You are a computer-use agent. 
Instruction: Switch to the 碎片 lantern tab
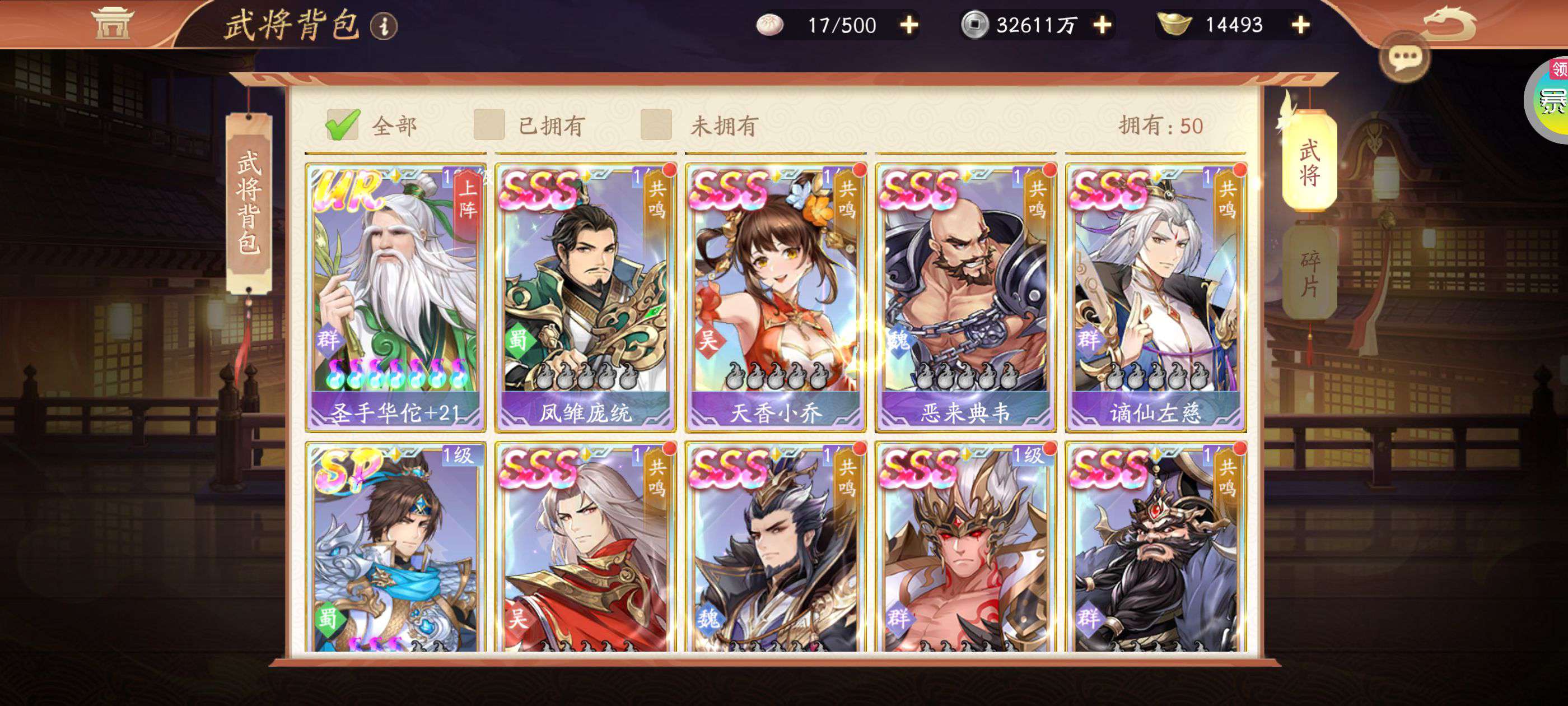1309,273
